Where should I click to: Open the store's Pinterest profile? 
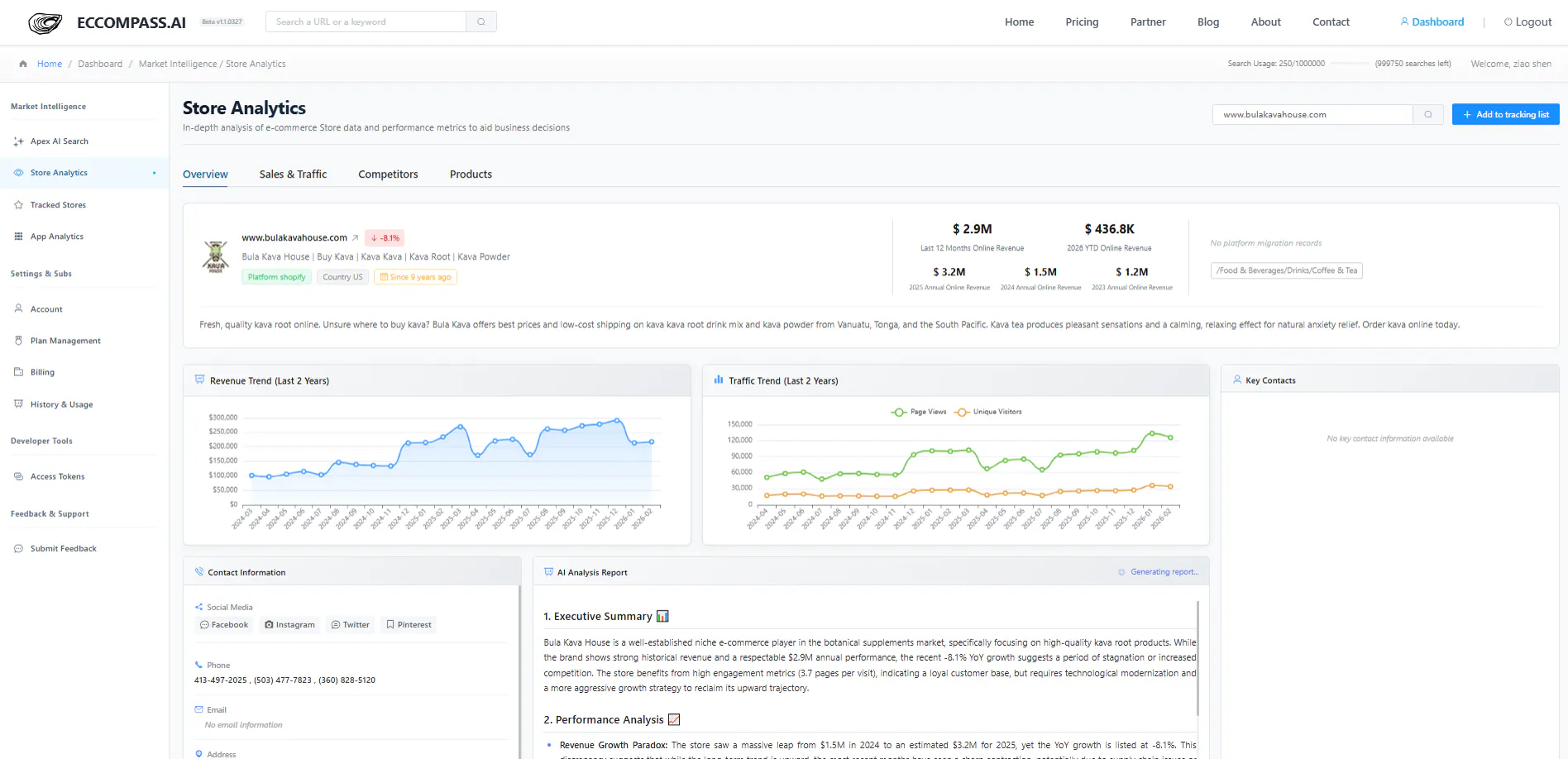pos(409,625)
